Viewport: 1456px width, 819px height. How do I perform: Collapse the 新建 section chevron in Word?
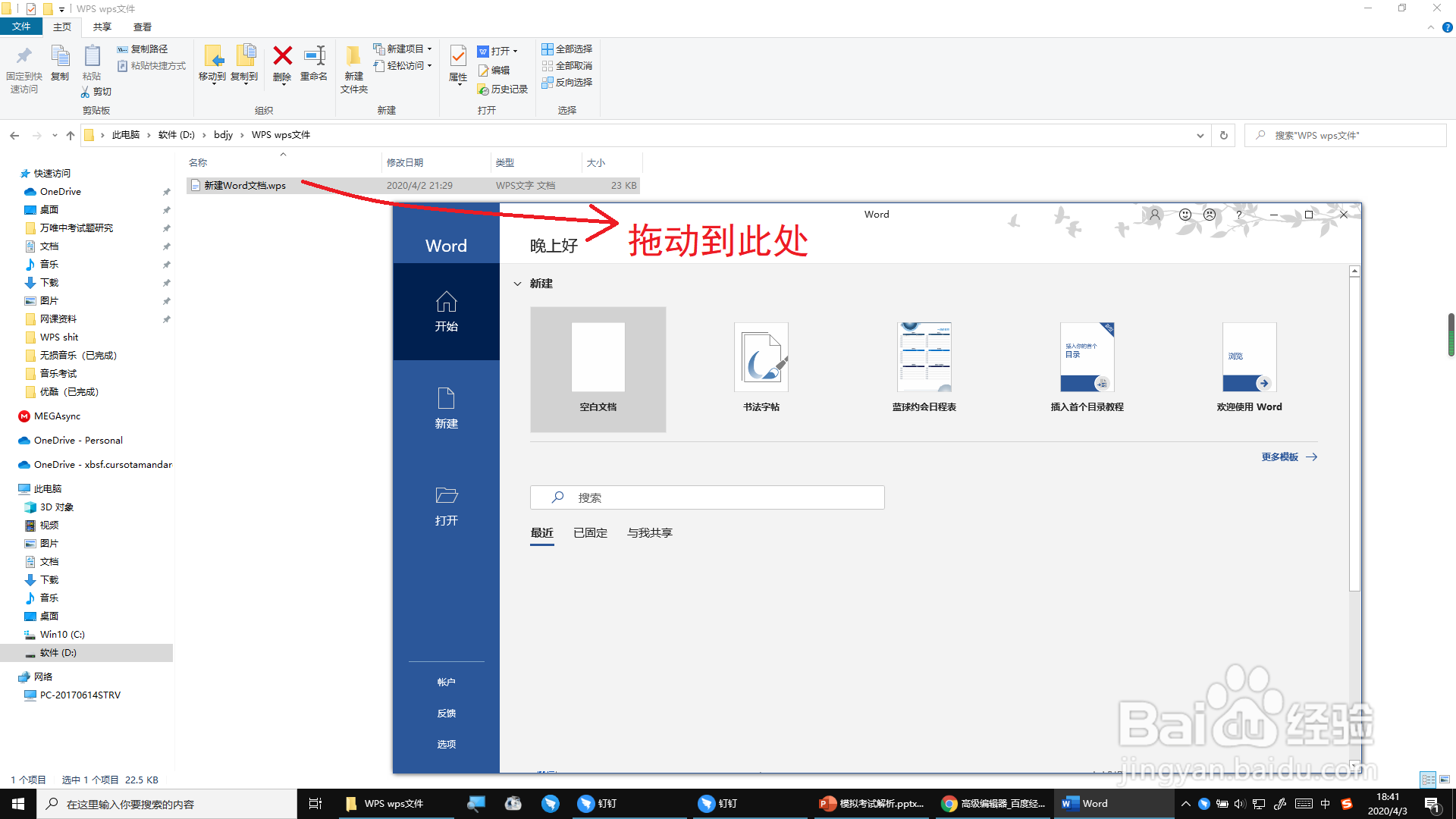click(x=517, y=284)
